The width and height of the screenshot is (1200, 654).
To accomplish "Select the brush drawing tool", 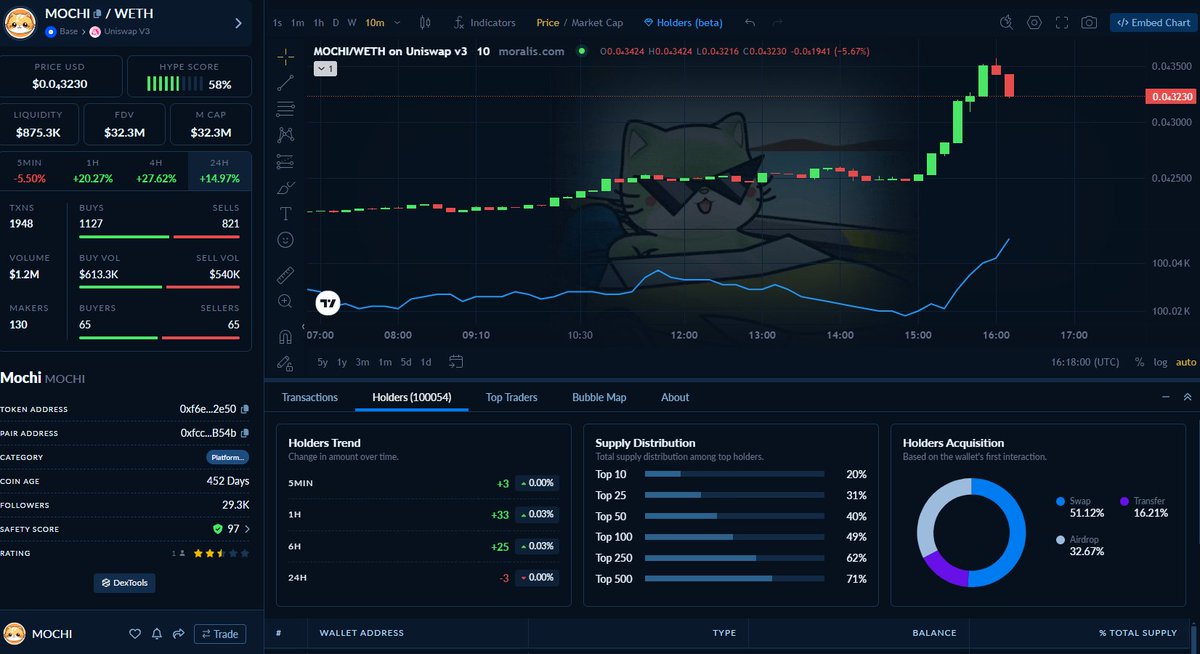I will pyautogui.click(x=285, y=187).
